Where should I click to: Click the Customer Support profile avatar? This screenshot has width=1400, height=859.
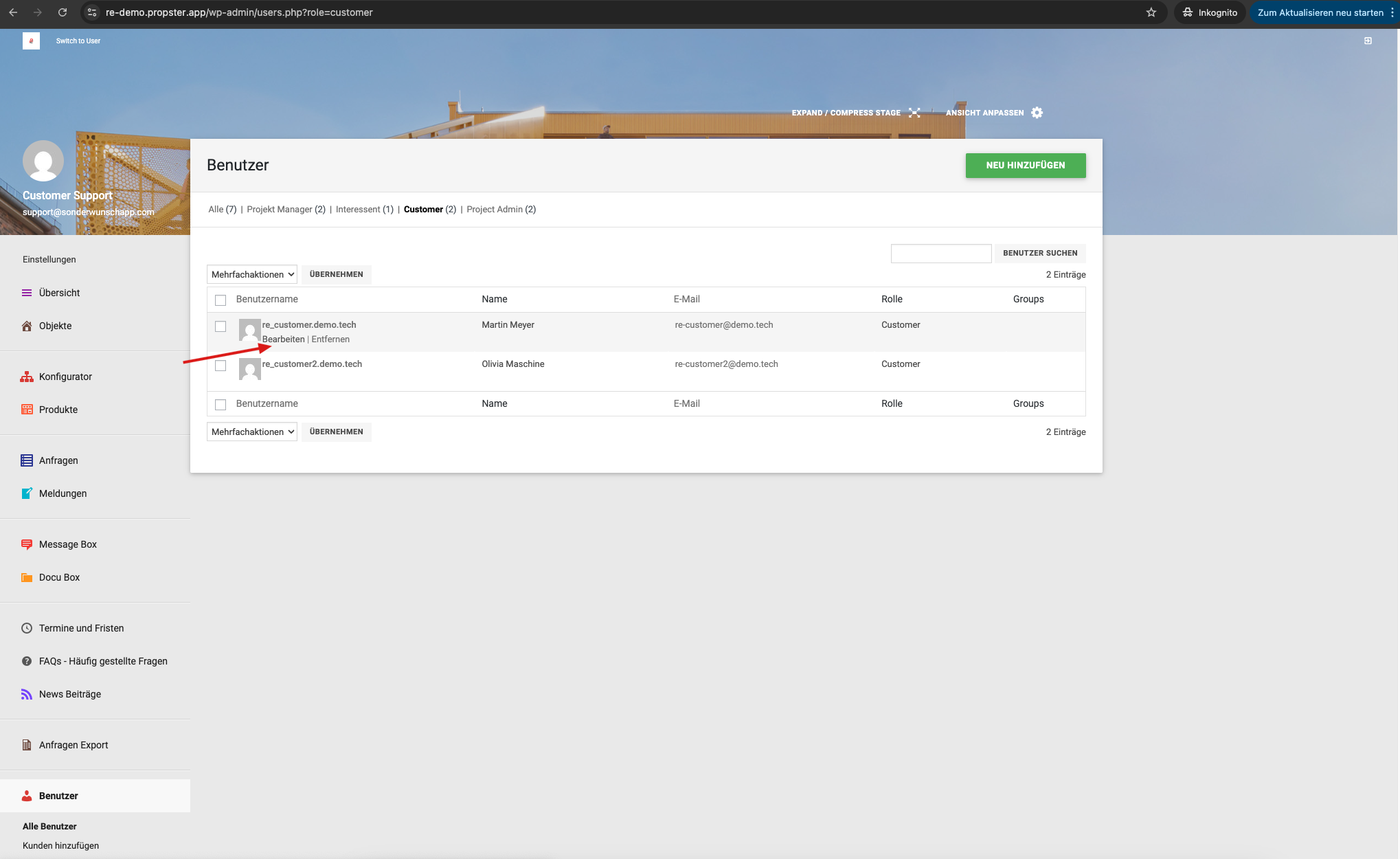point(43,161)
